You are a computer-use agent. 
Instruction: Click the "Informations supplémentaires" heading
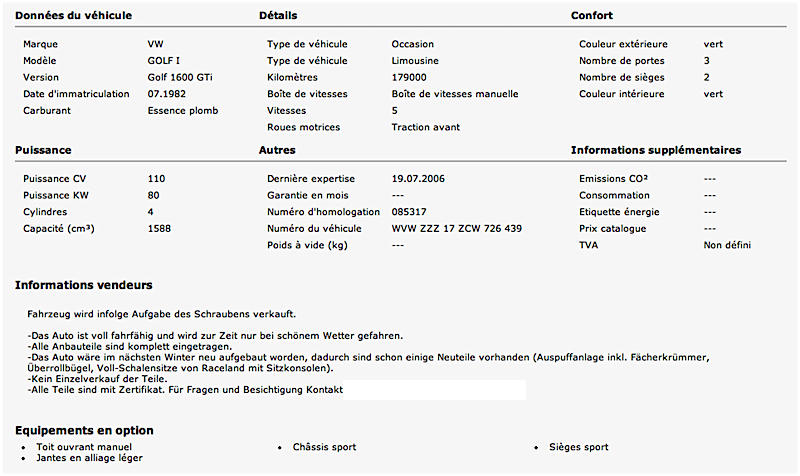[x=655, y=150]
